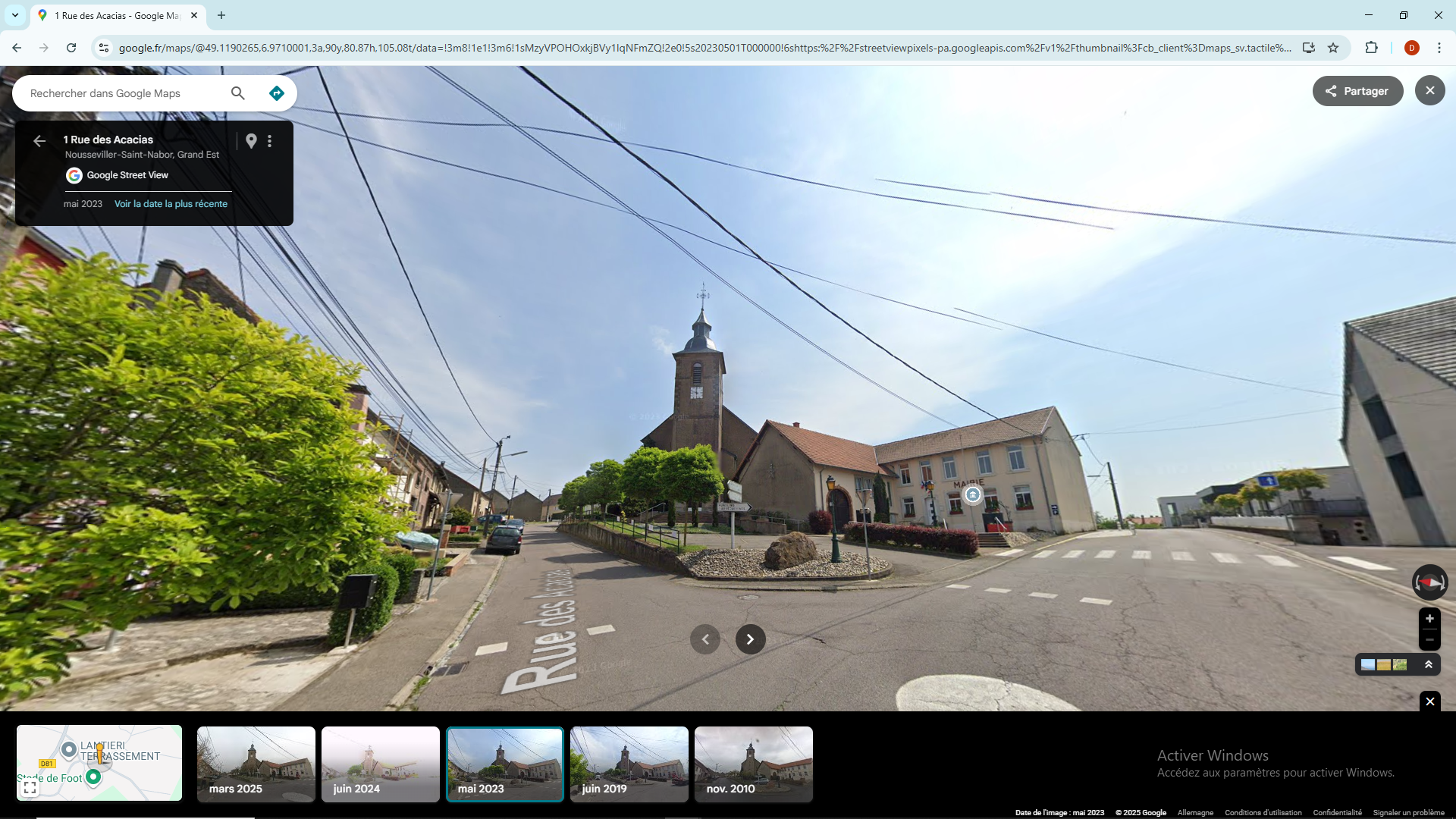Image resolution: width=1456 pixels, height=819 pixels.
Task: Click the Partager share button
Action: [x=1357, y=91]
